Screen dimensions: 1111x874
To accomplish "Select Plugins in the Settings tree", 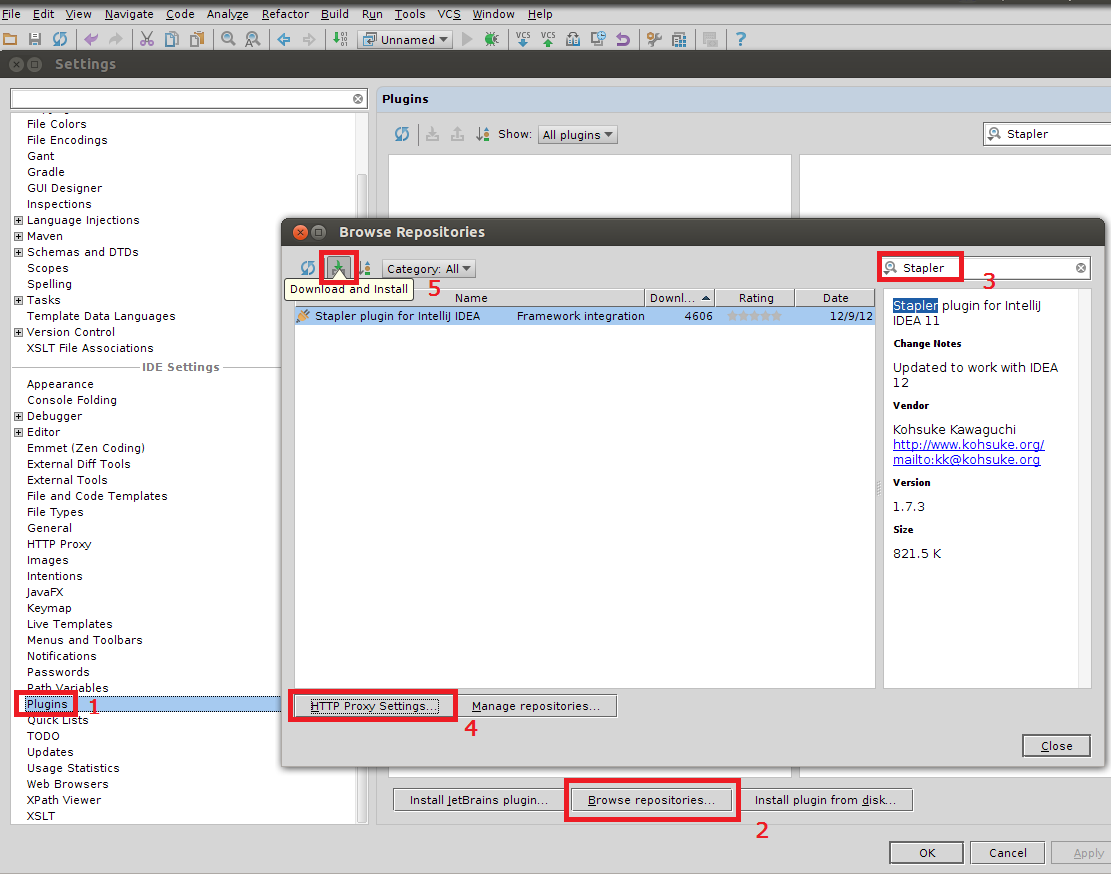I will [47, 704].
